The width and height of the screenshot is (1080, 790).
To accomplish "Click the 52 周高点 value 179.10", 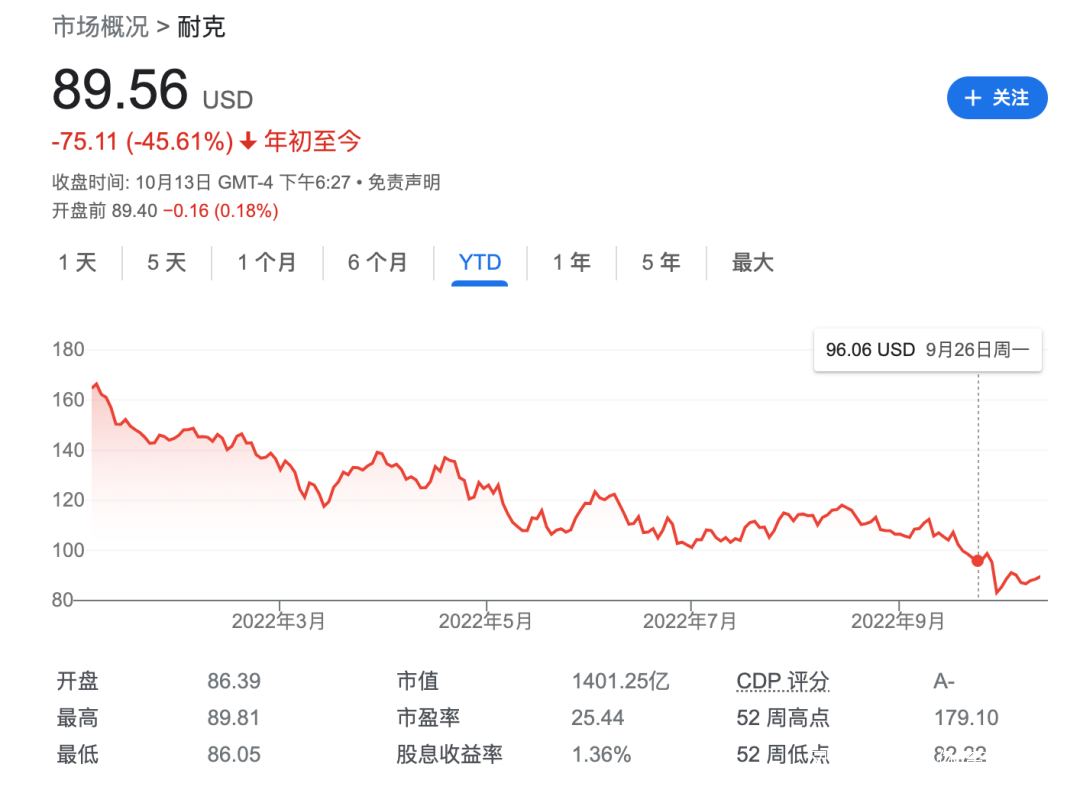I will tap(966, 718).
